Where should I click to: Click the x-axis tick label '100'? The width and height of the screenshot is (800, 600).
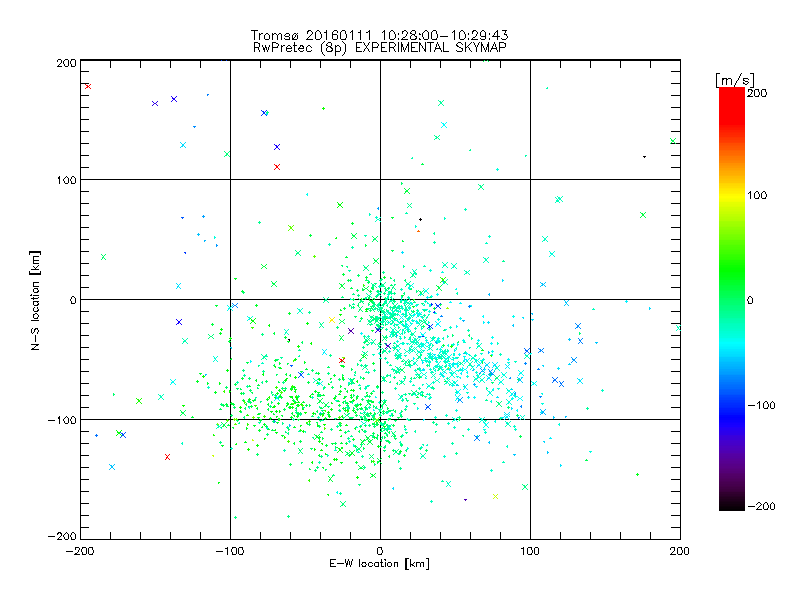coord(530,551)
